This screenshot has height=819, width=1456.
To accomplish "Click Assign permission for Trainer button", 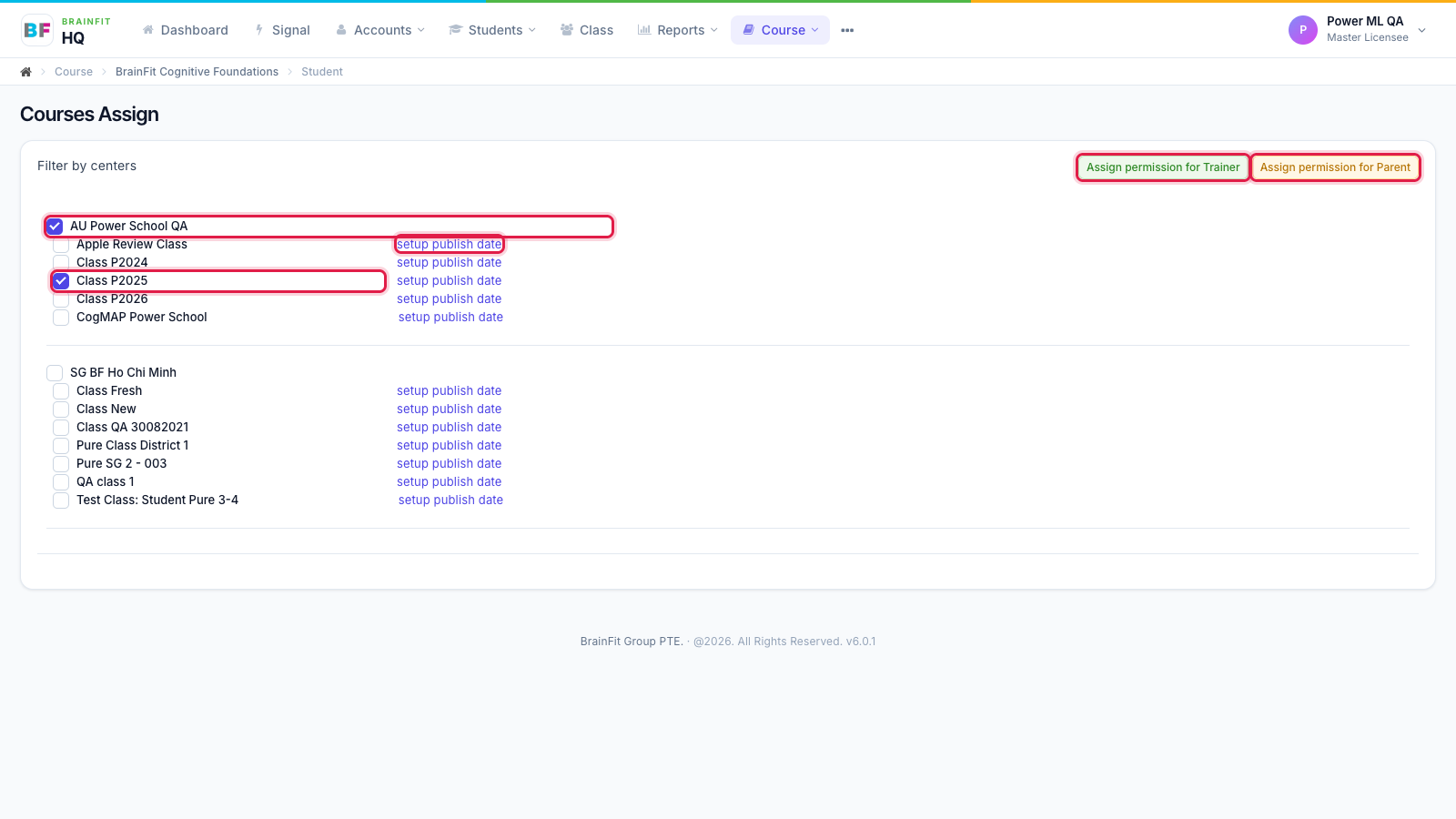I will point(1162,167).
